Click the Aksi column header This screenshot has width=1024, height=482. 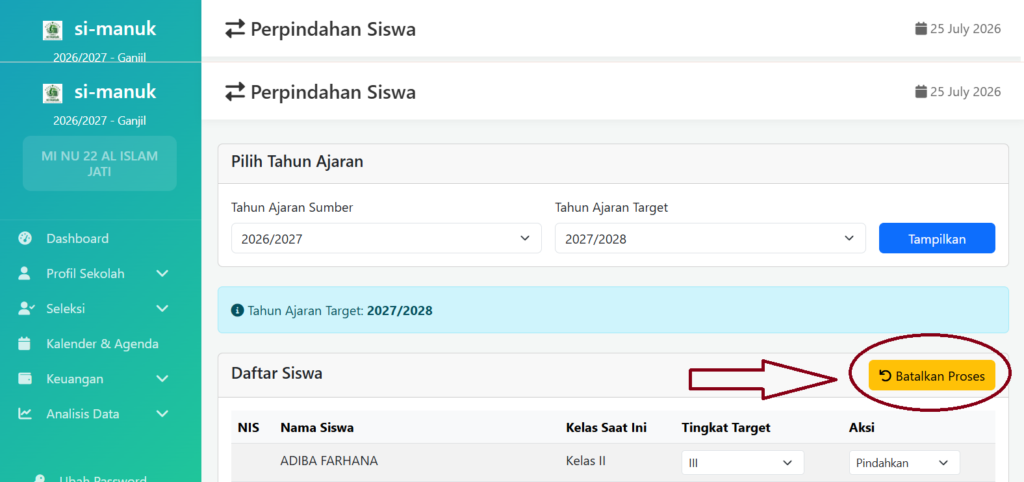[x=861, y=428]
